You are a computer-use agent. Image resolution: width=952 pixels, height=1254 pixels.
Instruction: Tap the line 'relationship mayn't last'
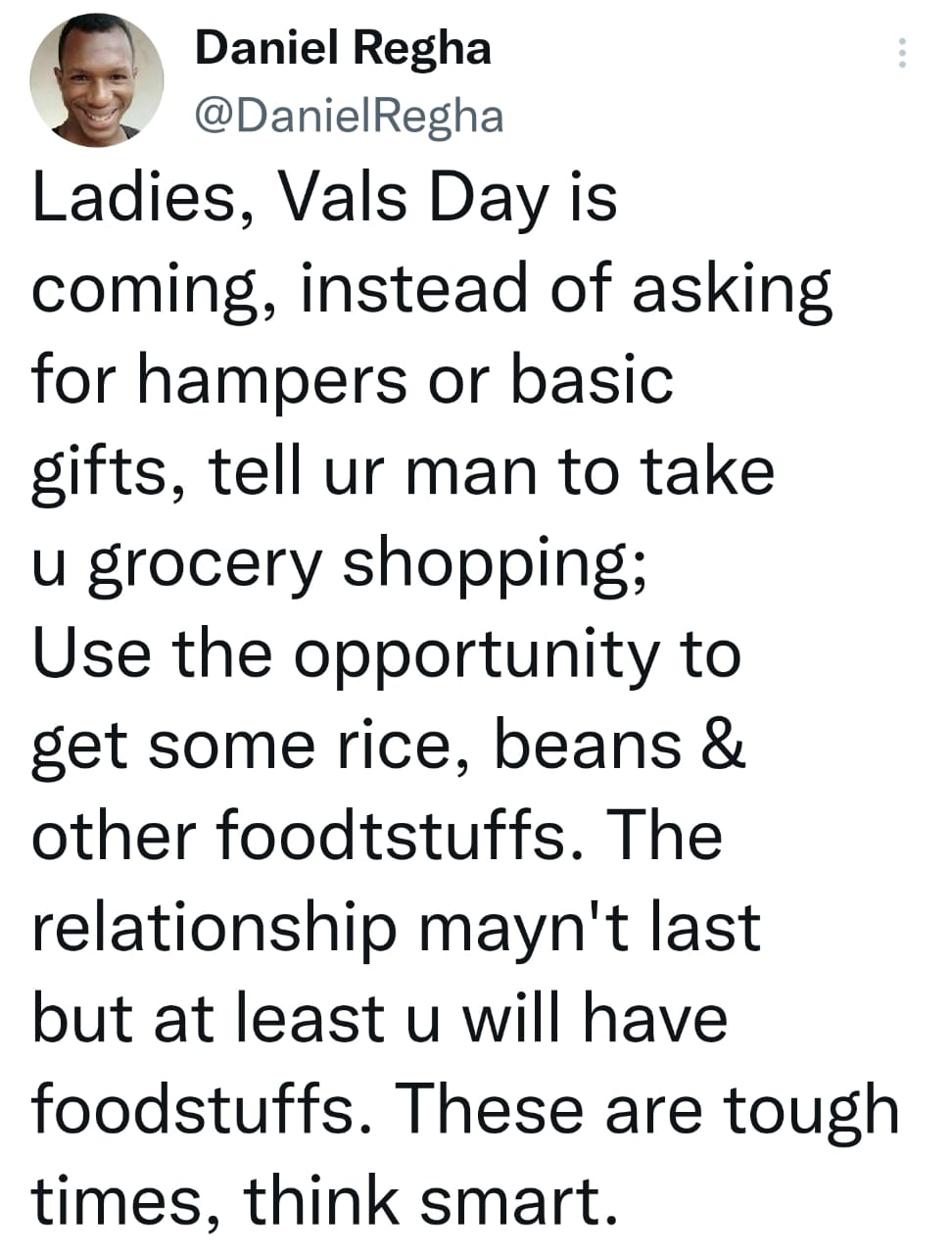tap(396, 928)
